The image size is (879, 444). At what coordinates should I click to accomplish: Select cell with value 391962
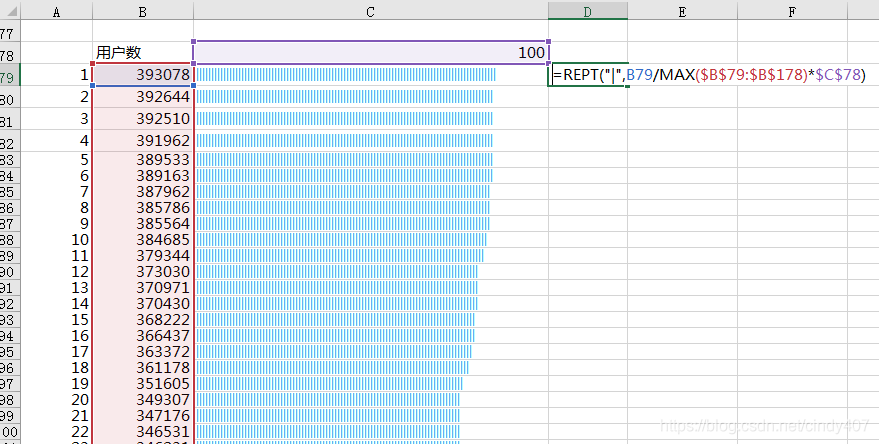pos(143,141)
